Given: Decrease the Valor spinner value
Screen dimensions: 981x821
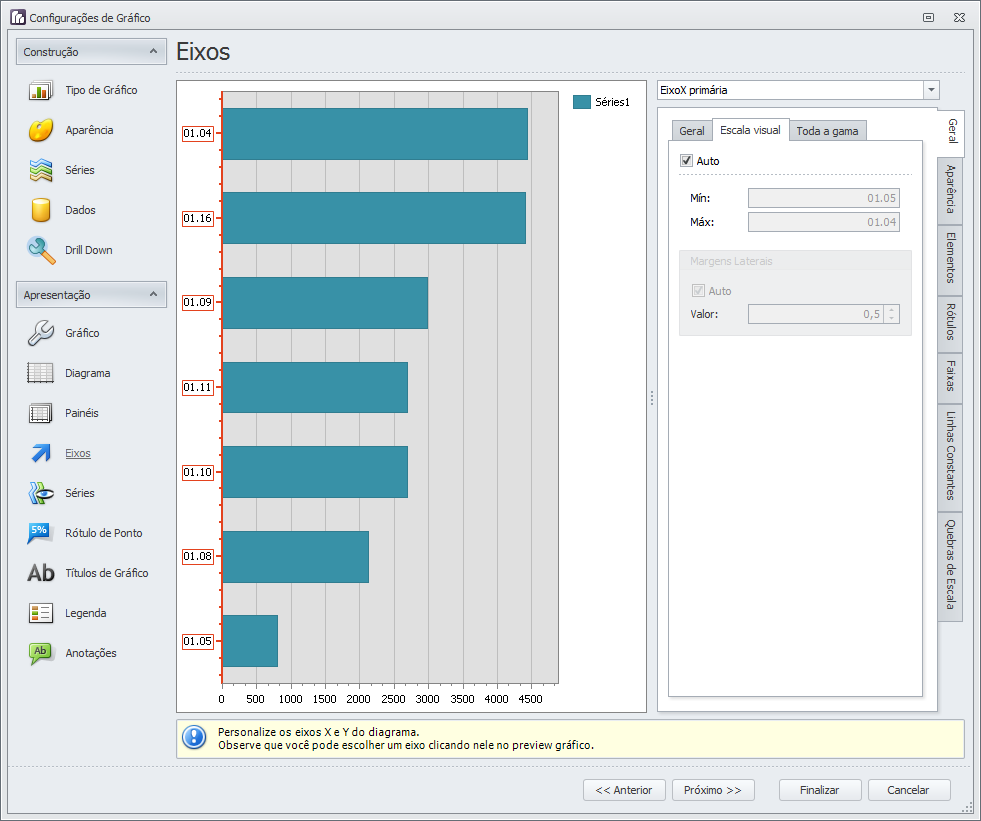Looking at the screenshot, I should 892,319.
